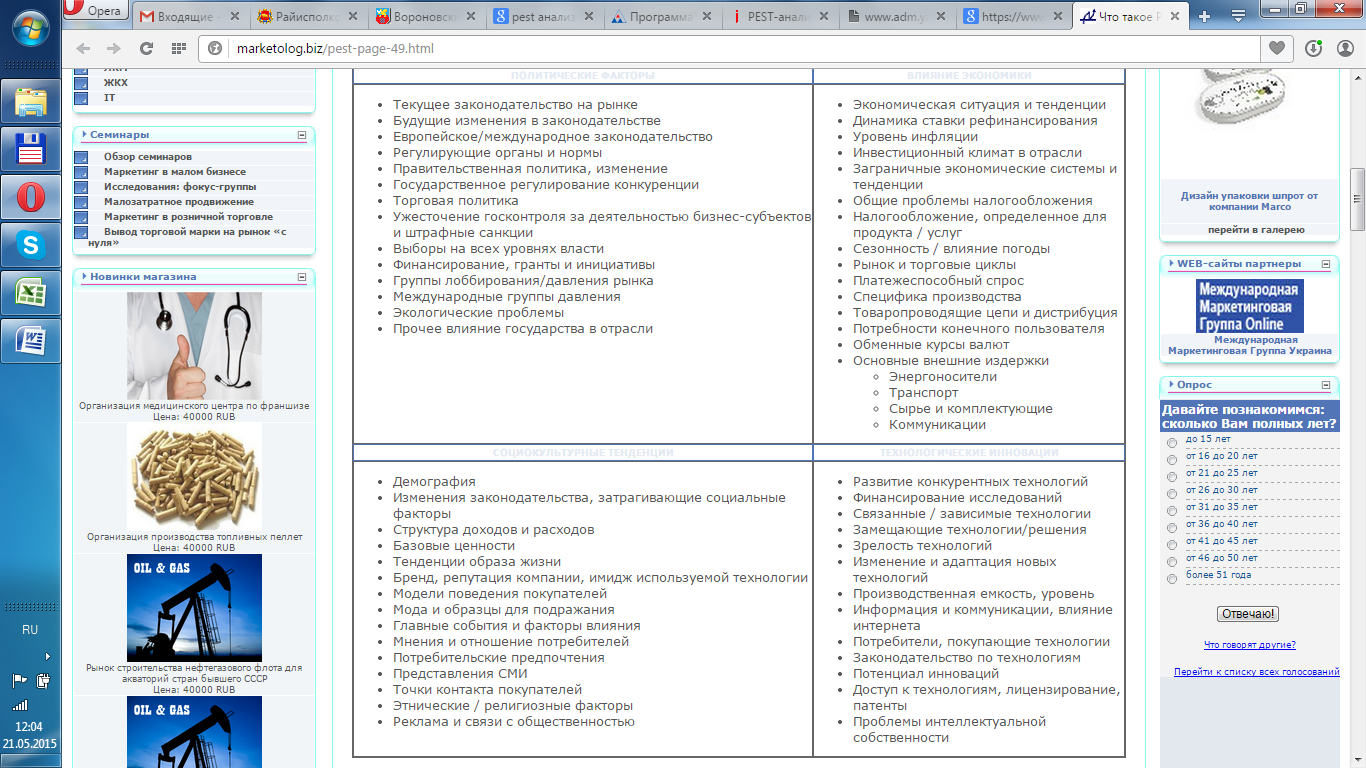Select the более 51 года option
Viewport: 1366px width, 768px height.
click(1172, 579)
